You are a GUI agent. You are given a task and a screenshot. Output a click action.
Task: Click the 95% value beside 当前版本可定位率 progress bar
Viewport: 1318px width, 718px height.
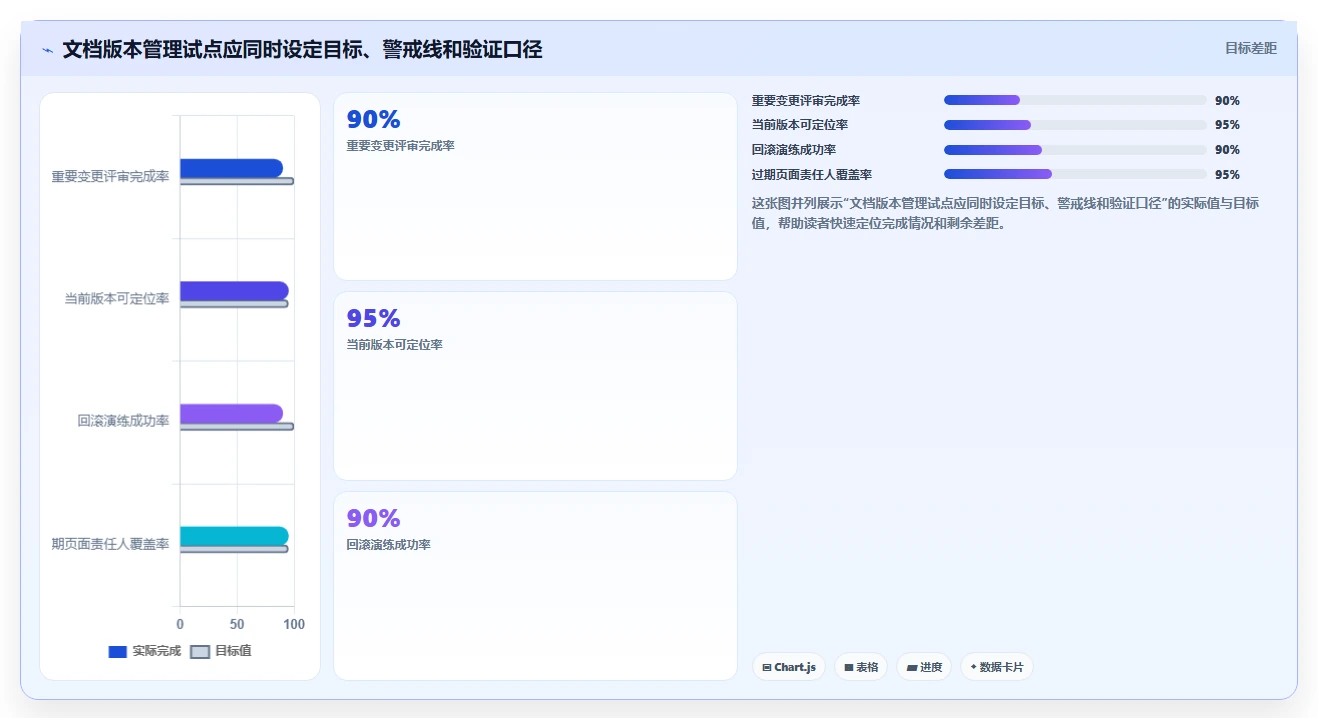1227,125
